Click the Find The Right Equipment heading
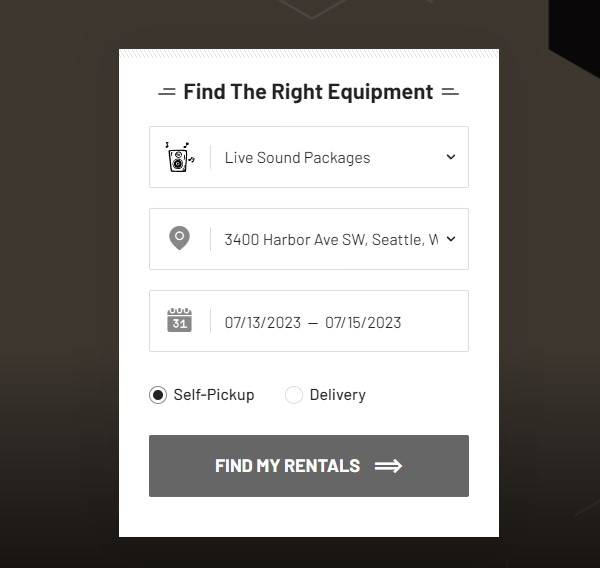 pos(308,92)
